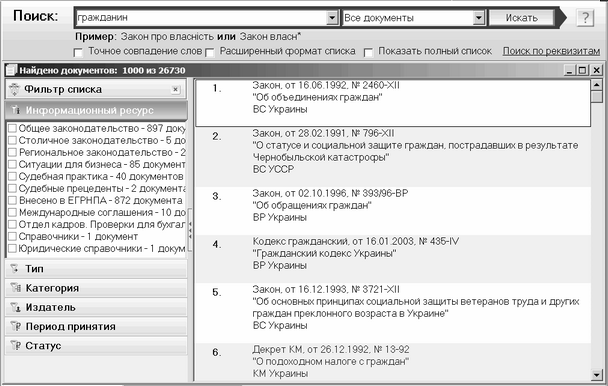The width and height of the screenshot is (608, 386).
Task: Click the results list scroll-down arrow
Action: [597, 374]
